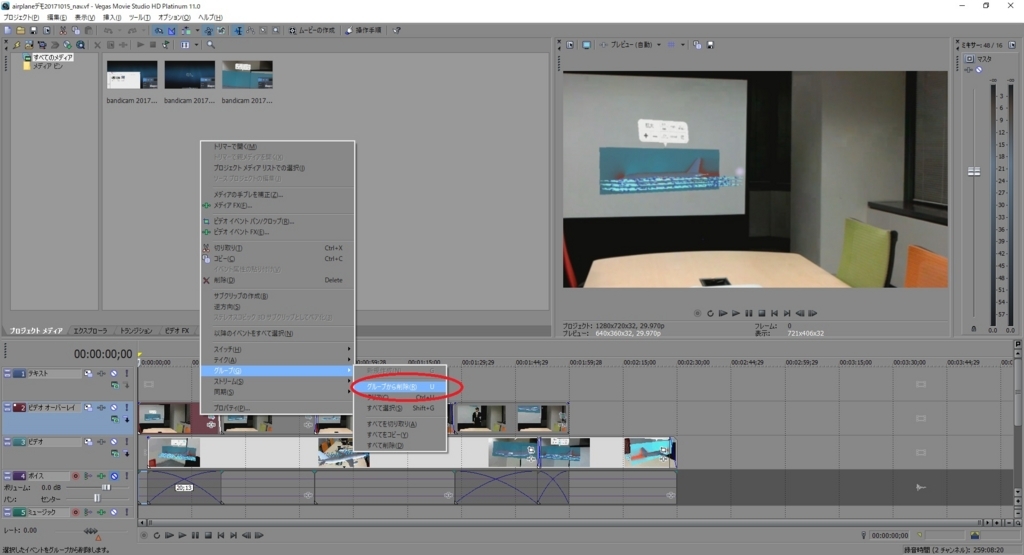Mute the テキスト track

click(114, 373)
